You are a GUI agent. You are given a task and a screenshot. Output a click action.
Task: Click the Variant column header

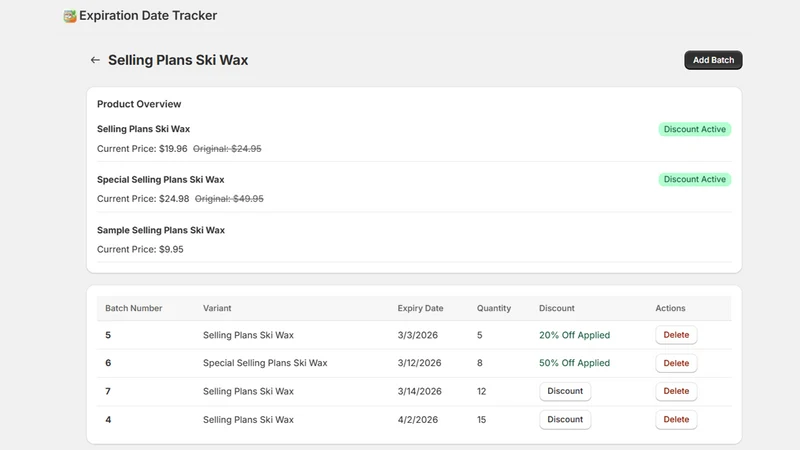[217, 308]
